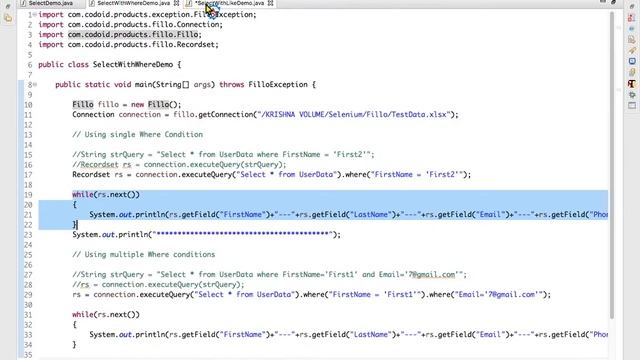640x360 pixels.
Task: Click the restore icon atop the right trim stack
Action: 632,7
